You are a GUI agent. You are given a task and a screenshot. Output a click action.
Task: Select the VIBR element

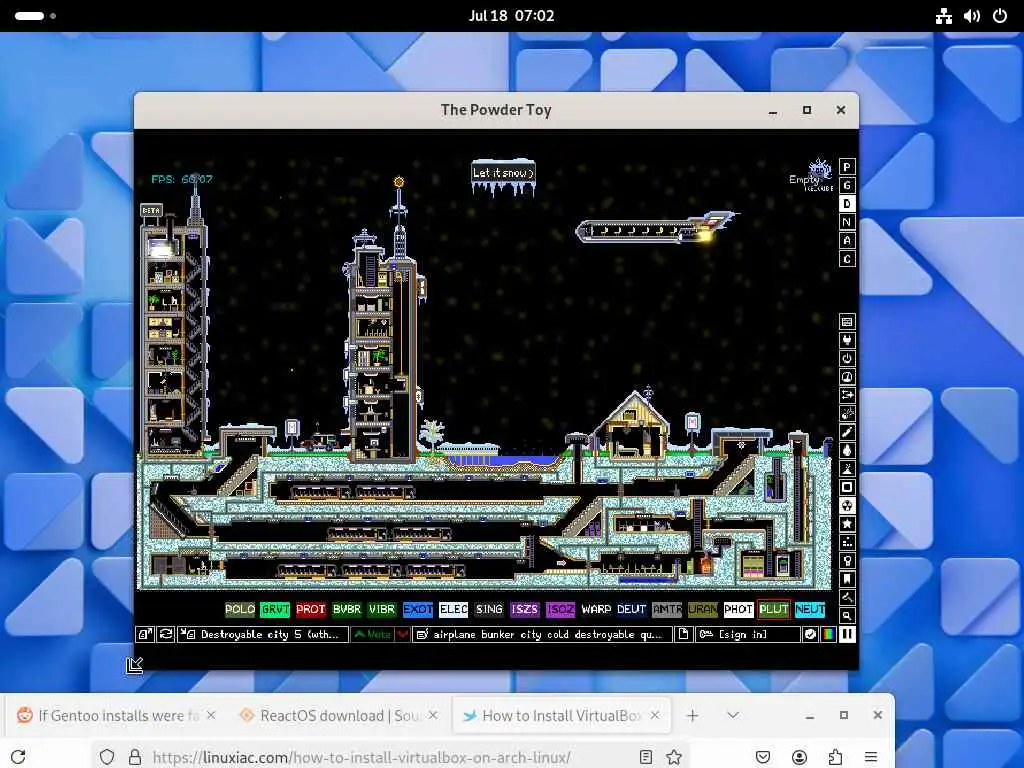click(x=382, y=609)
